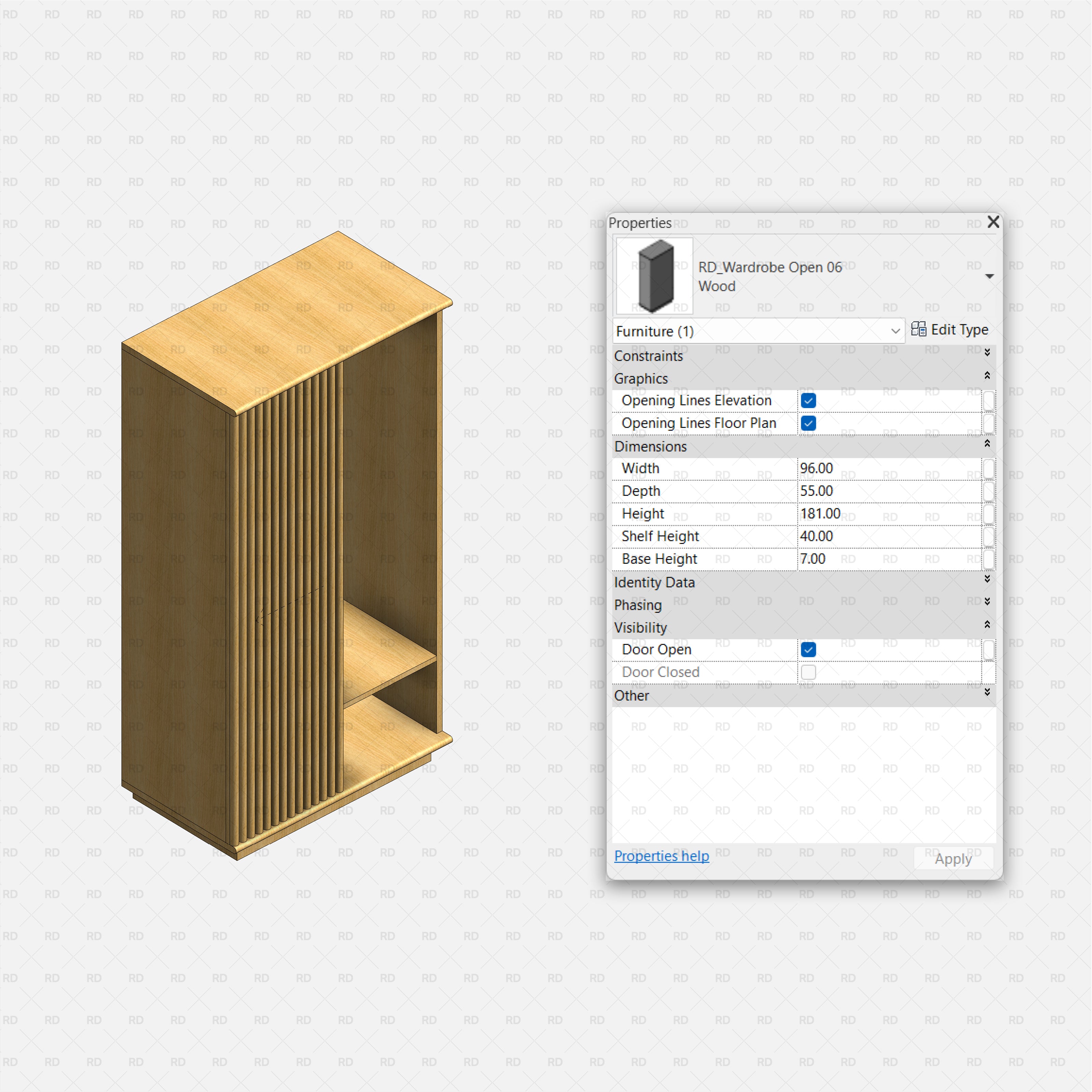The height and width of the screenshot is (1092, 1092).
Task: Click the Base Height value field
Action: 887,559
